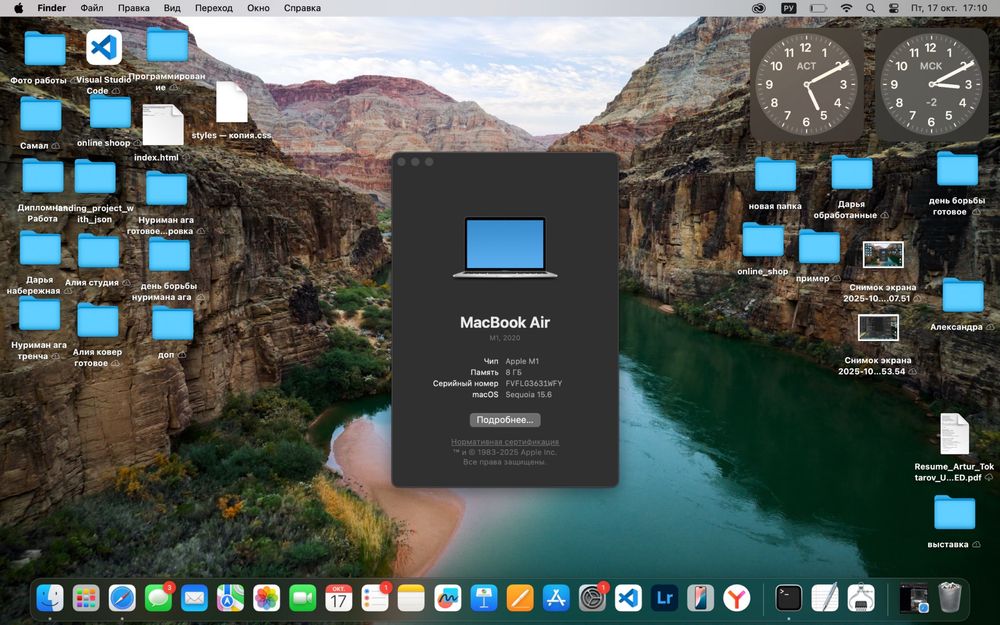The image size is (1000, 625).
Task: Open FaceTime from the Dock
Action: 302,598
